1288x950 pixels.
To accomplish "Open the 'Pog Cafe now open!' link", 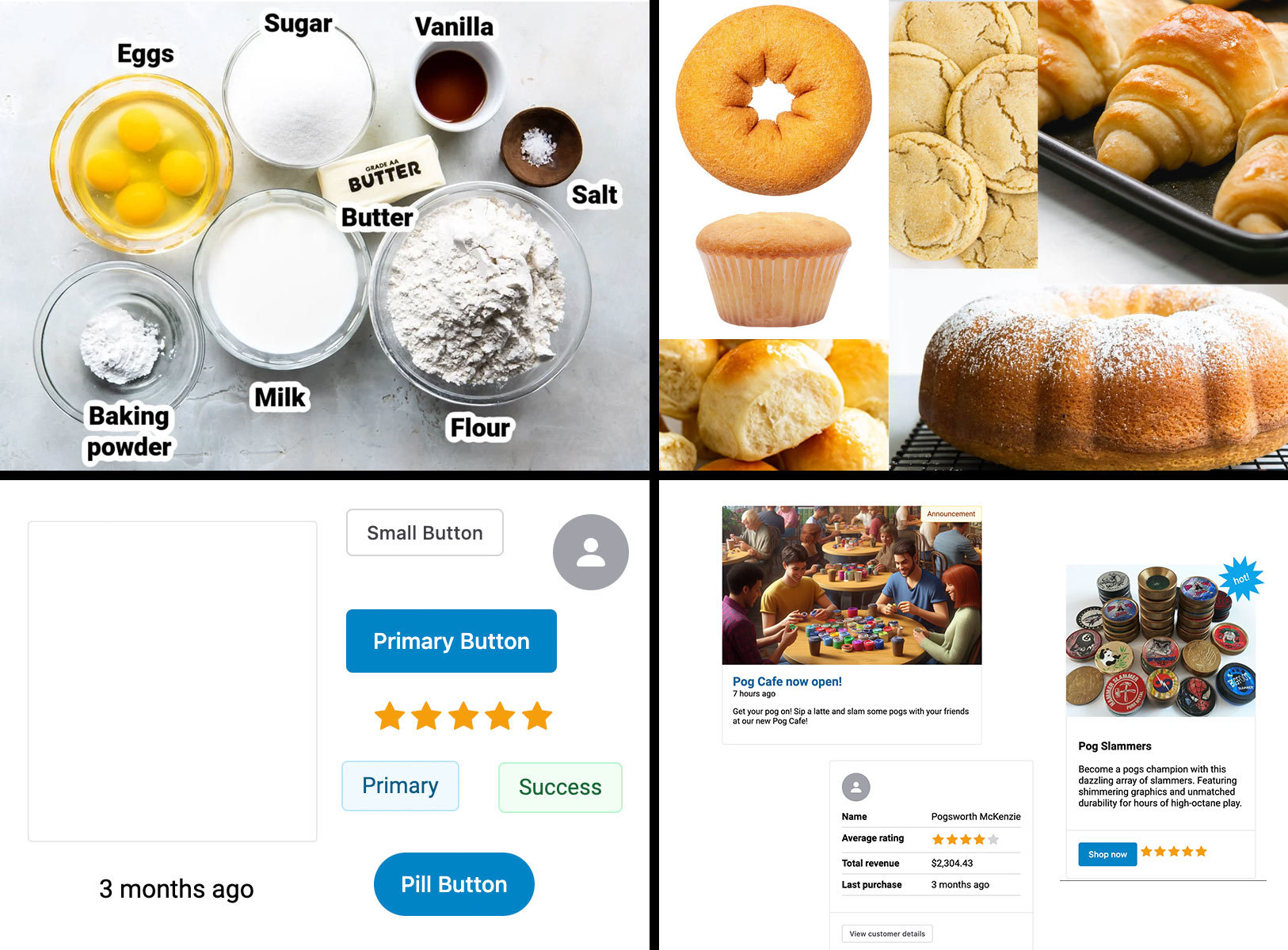I will (x=787, y=681).
